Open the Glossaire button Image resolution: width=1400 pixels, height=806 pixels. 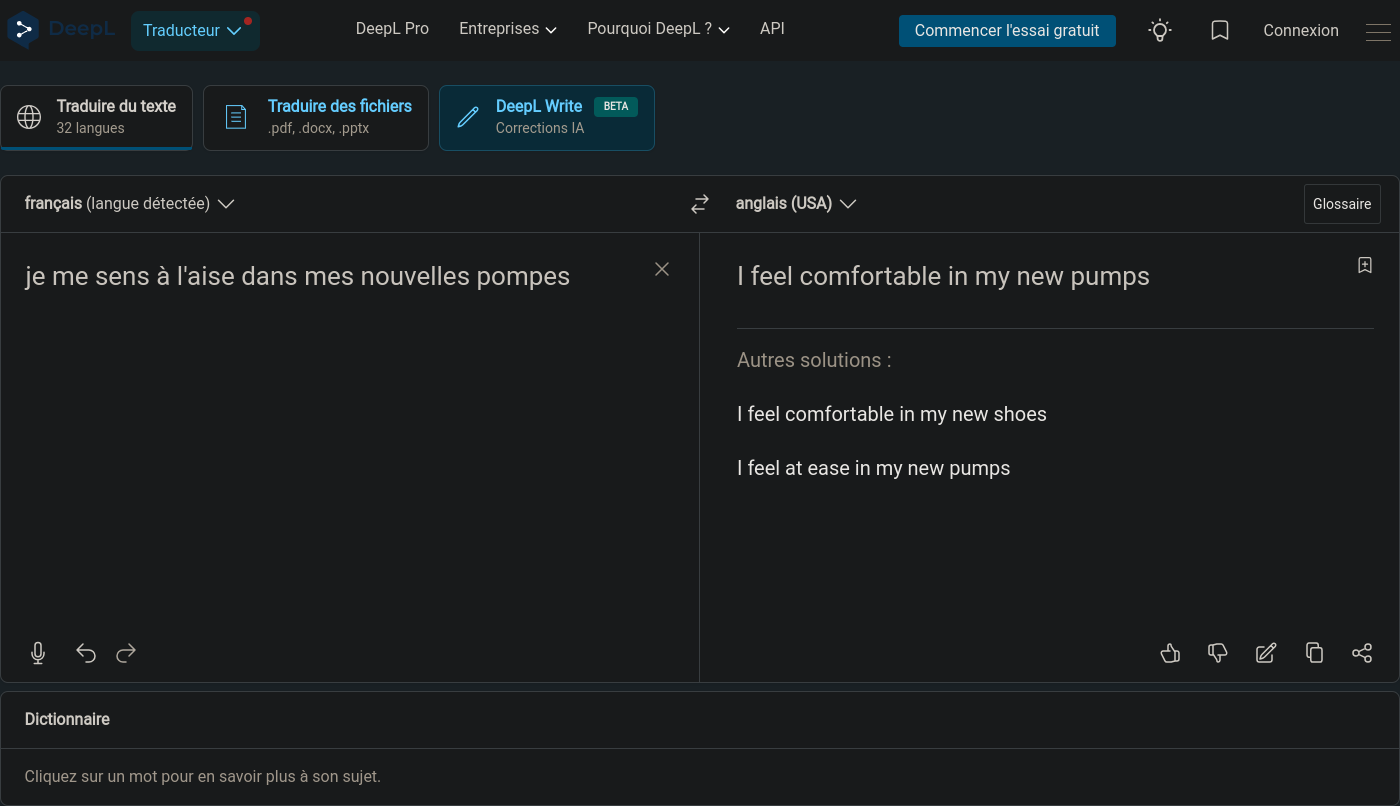[x=1342, y=204]
